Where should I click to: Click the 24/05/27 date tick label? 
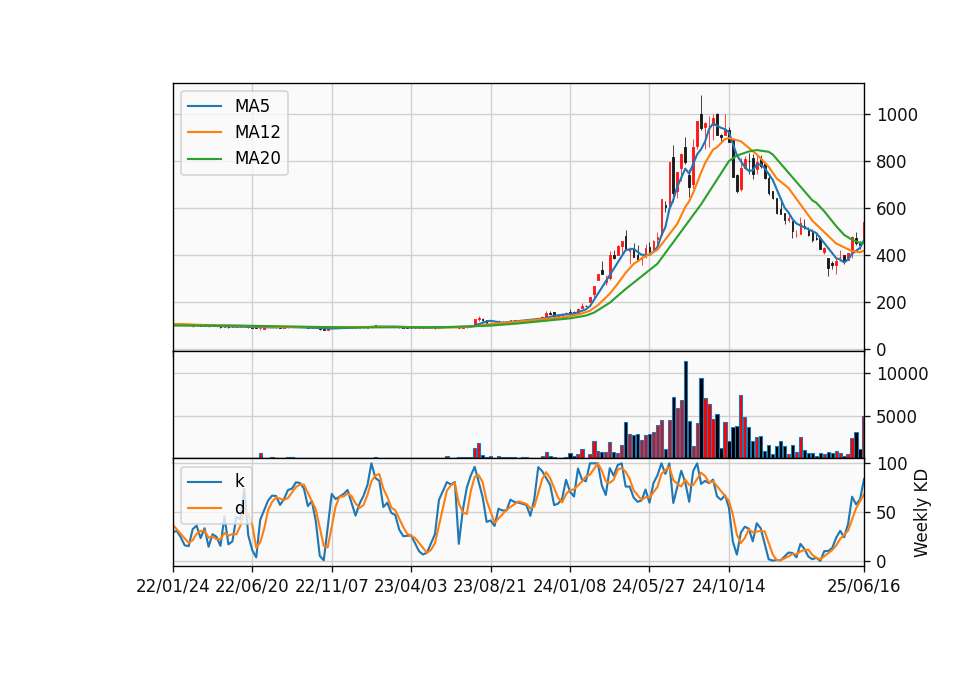649,586
